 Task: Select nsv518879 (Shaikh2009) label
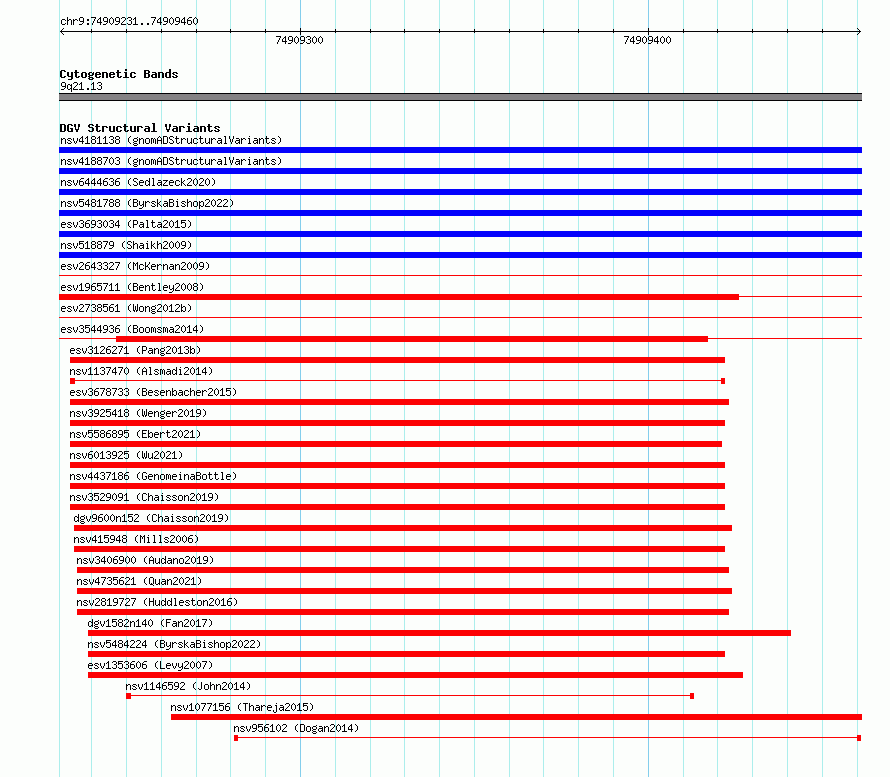[126, 245]
